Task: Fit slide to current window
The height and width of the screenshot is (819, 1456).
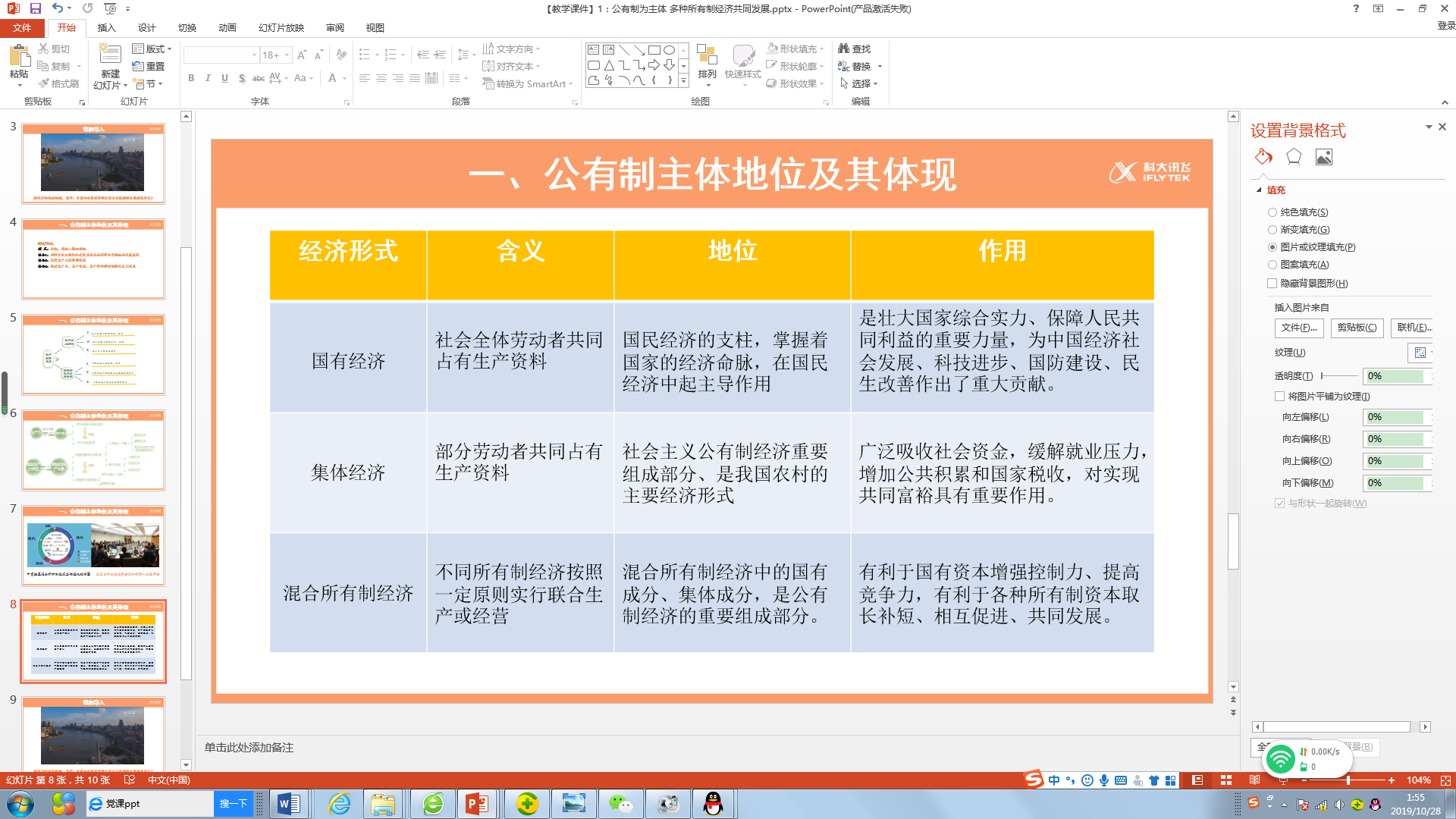Action: click(x=1445, y=780)
